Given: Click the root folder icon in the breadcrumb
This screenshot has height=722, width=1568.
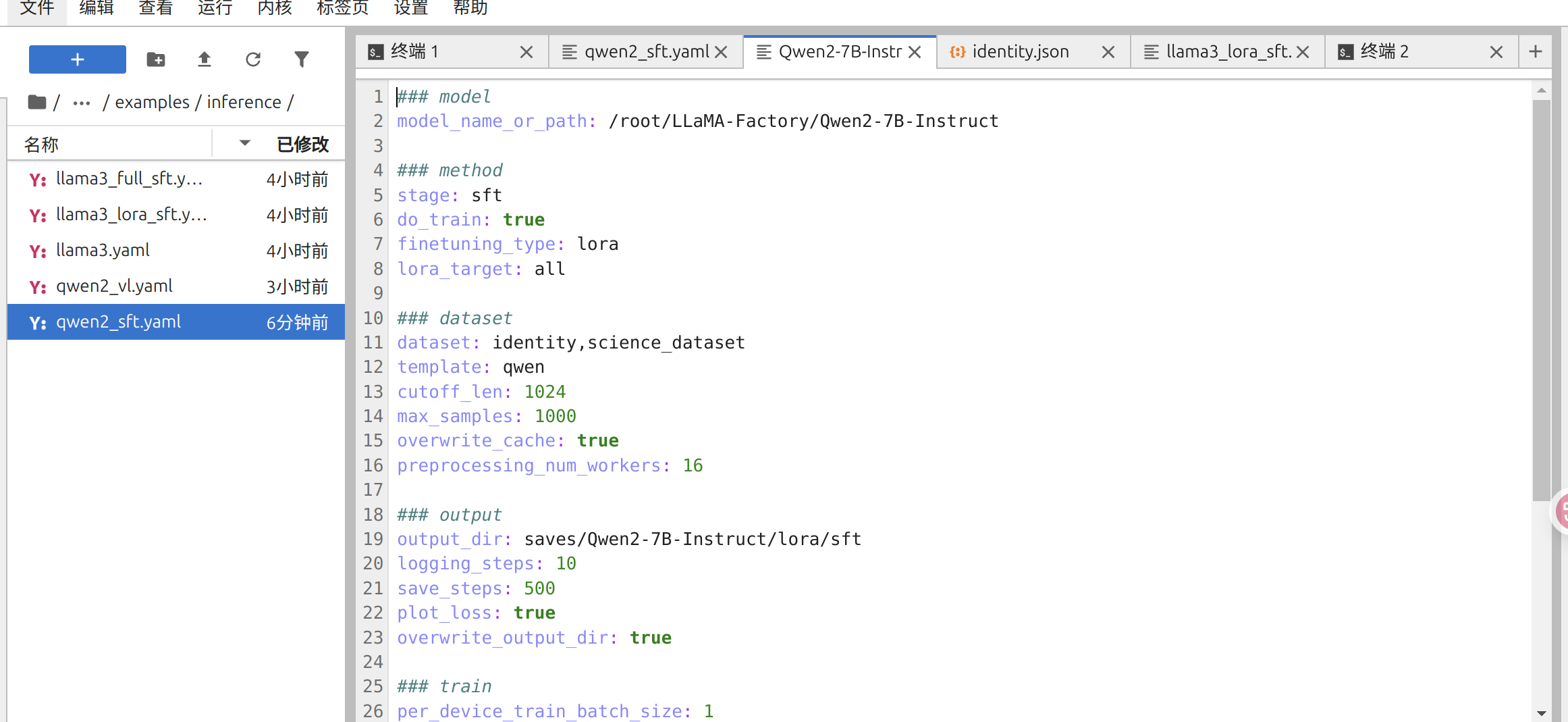Looking at the screenshot, I should tap(37, 102).
